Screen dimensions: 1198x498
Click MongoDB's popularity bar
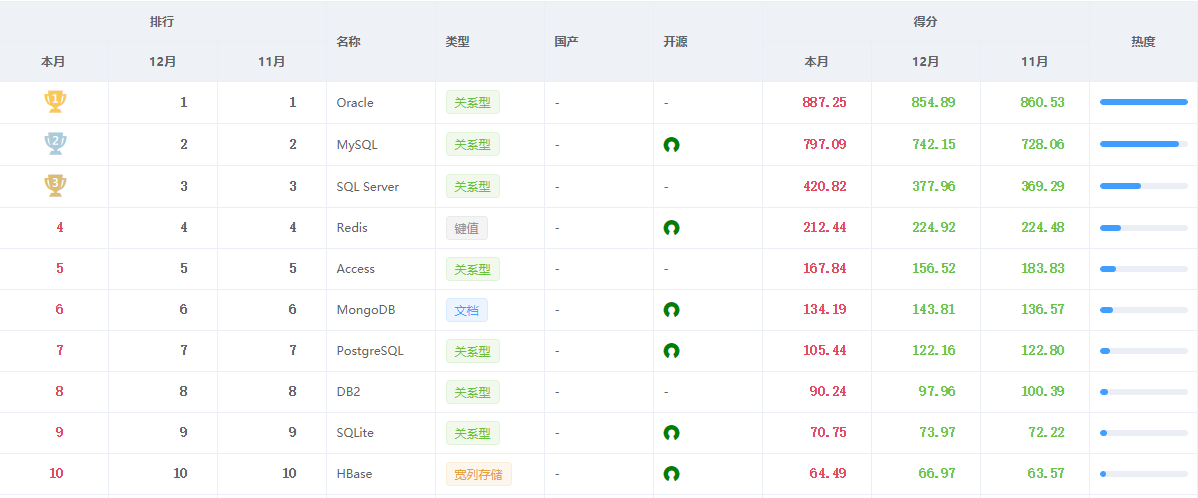pos(1144,310)
